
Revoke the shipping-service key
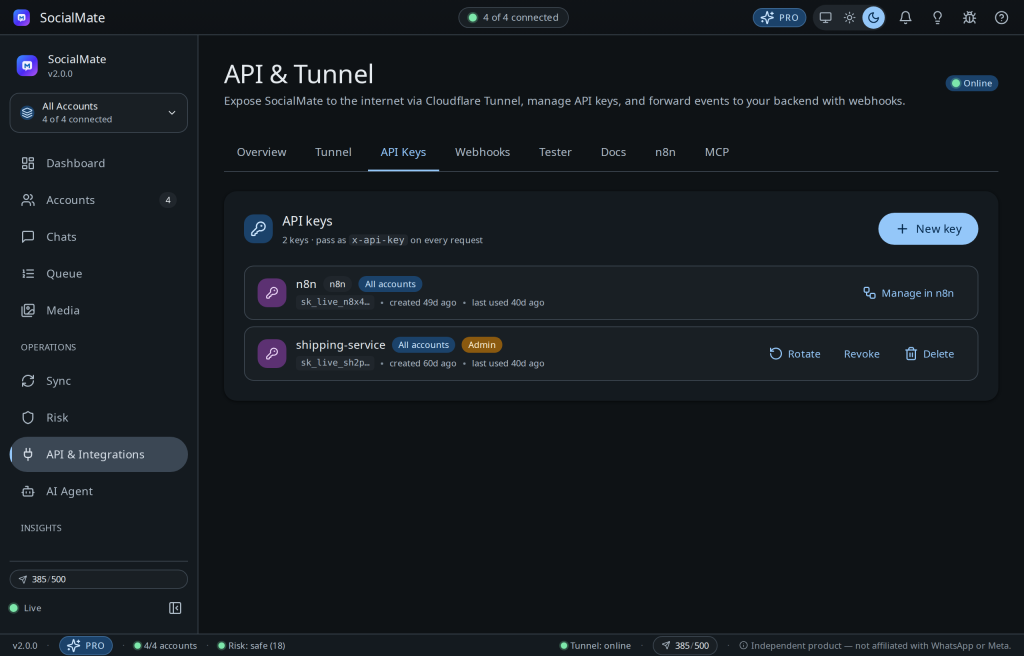tap(861, 353)
